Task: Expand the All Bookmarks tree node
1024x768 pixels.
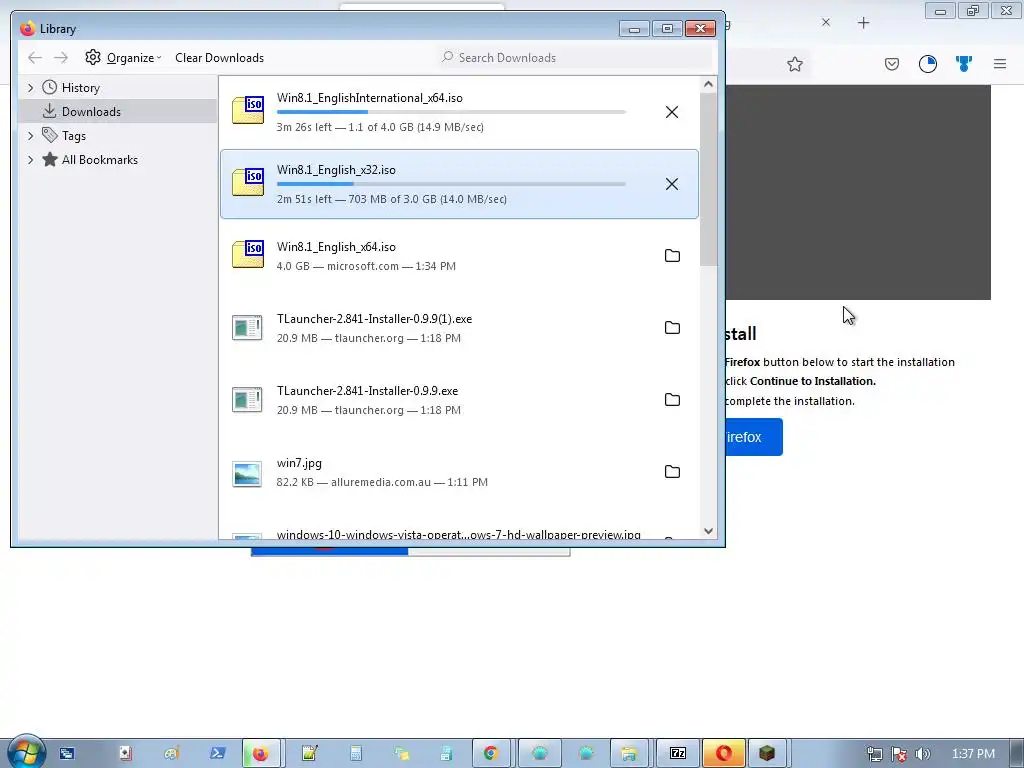Action: tap(30, 159)
